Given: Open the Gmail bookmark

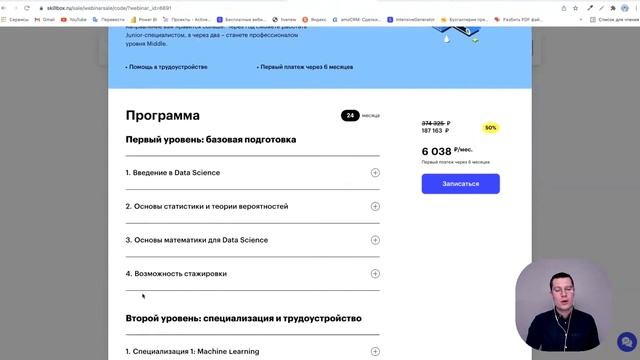Looking at the screenshot, I should 44,20.
